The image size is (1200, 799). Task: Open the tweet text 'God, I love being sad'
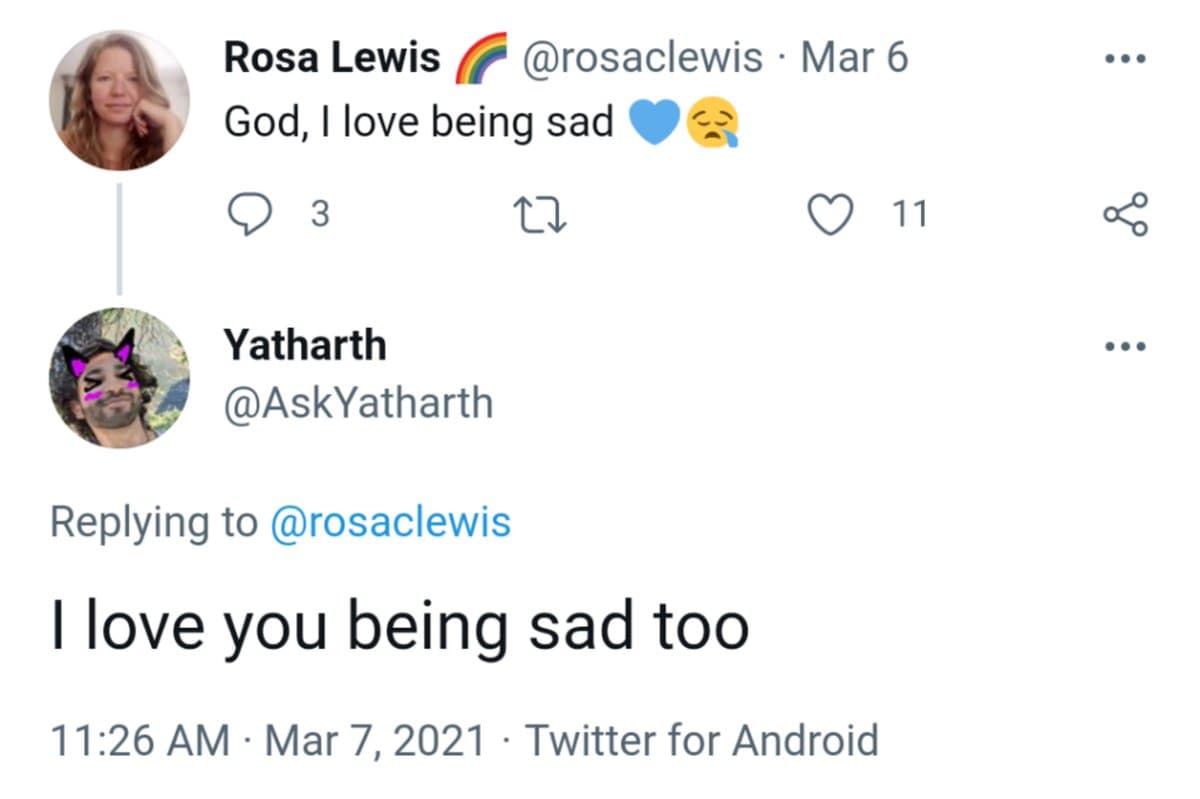pyautogui.click(x=418, y=122)
